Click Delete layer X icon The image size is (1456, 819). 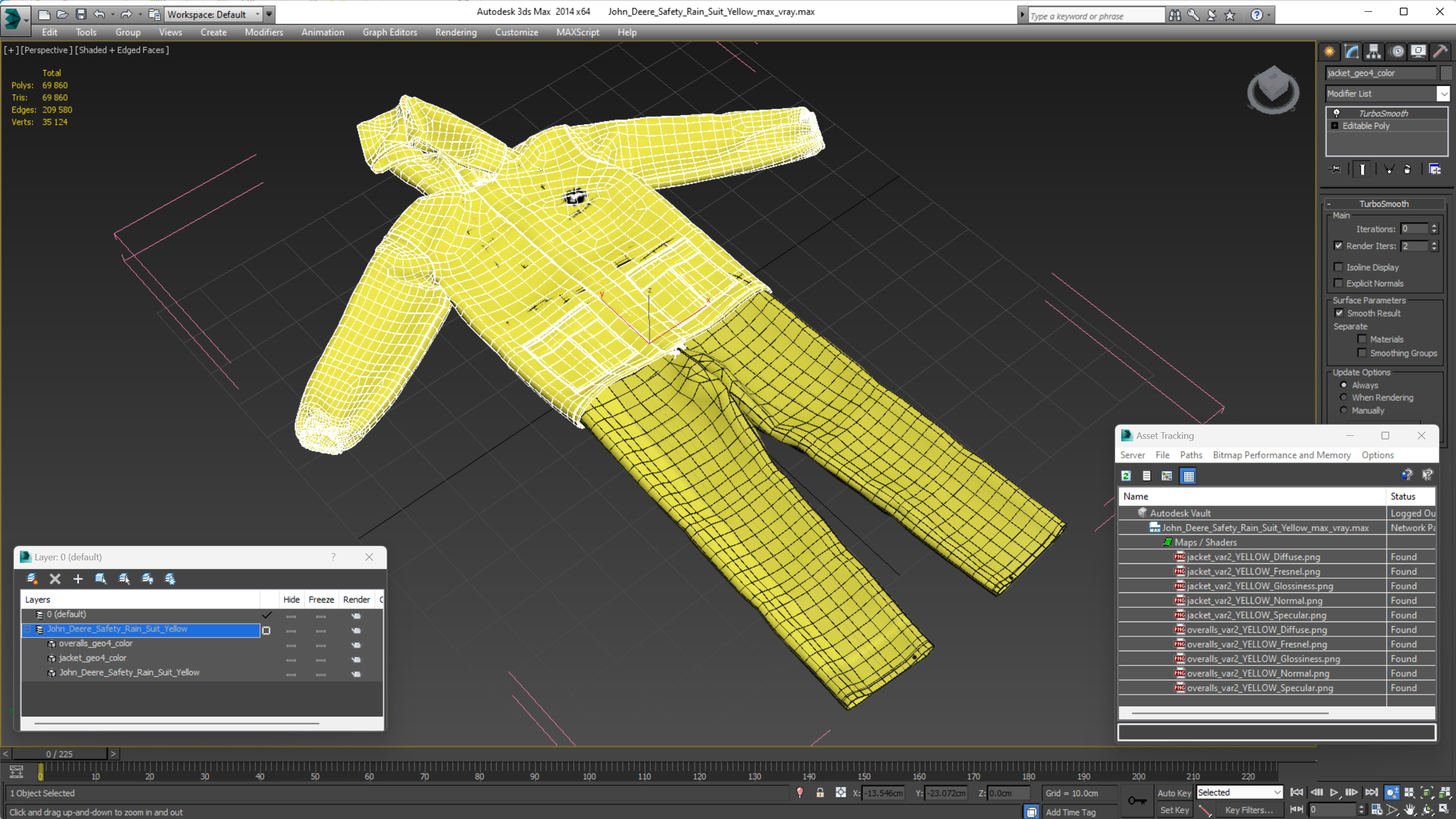(55, 578)
